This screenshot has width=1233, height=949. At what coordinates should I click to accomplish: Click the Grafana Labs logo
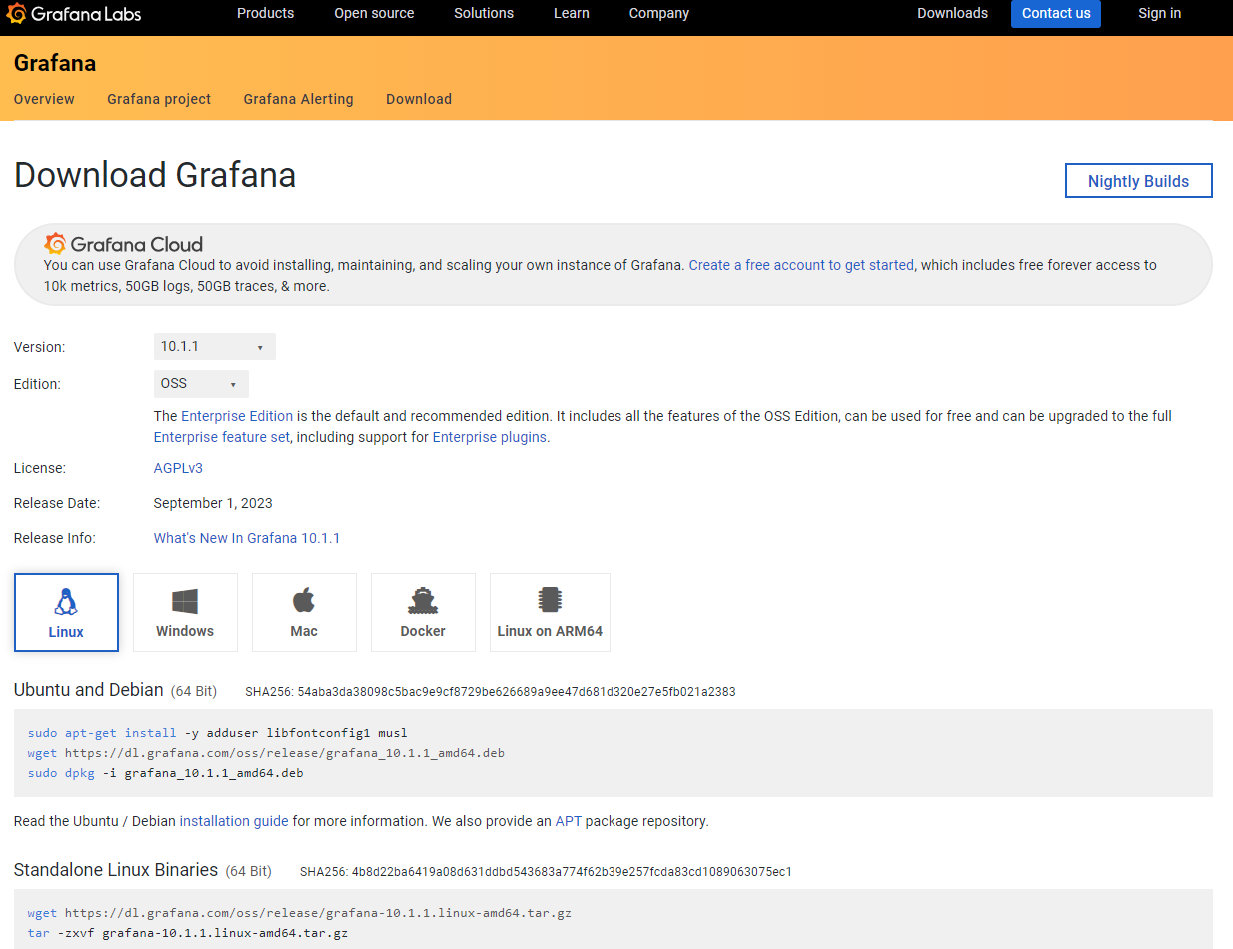(74, 14)
